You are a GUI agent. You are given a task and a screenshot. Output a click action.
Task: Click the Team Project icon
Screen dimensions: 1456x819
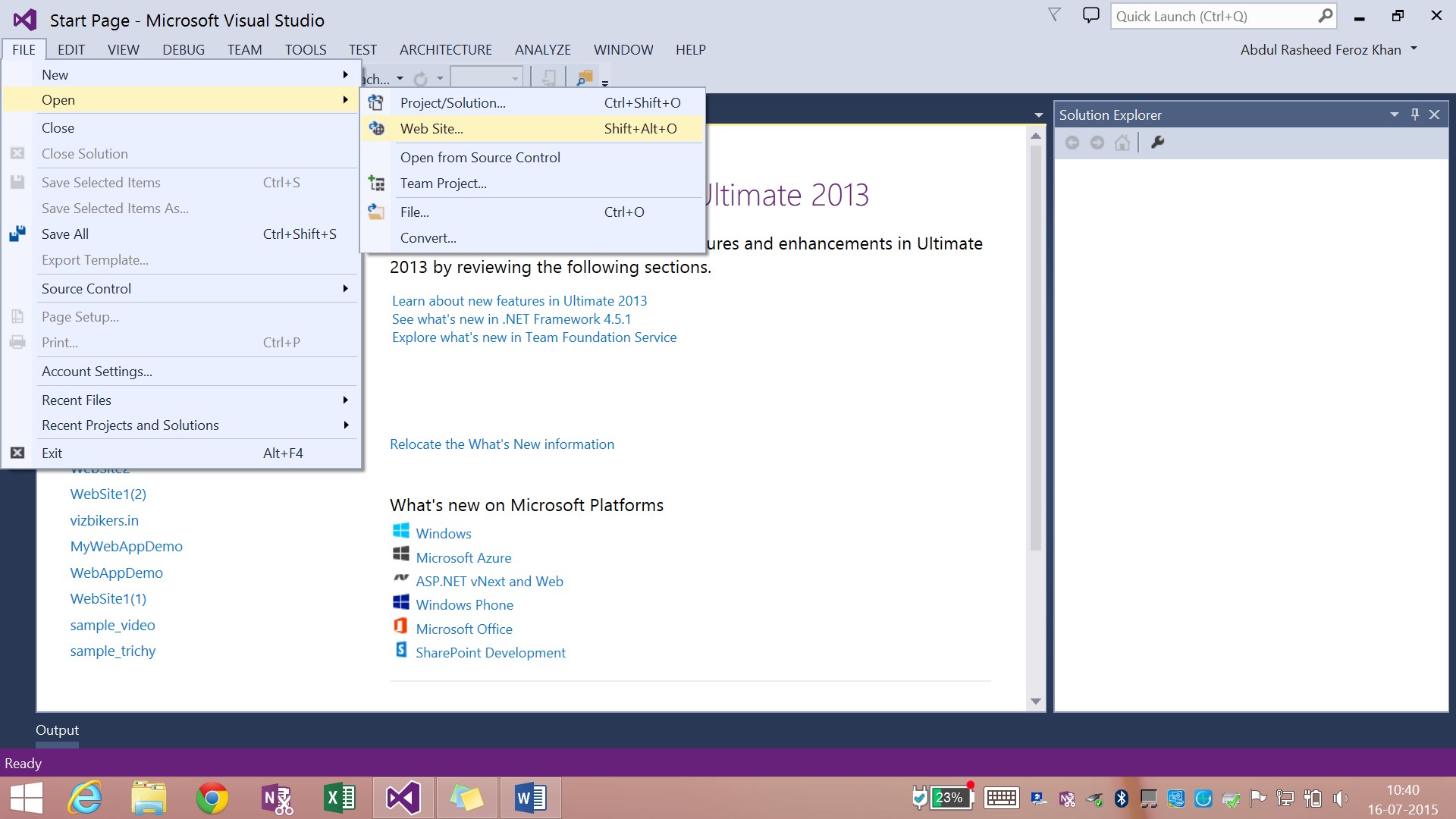click(x=376, y=183)
